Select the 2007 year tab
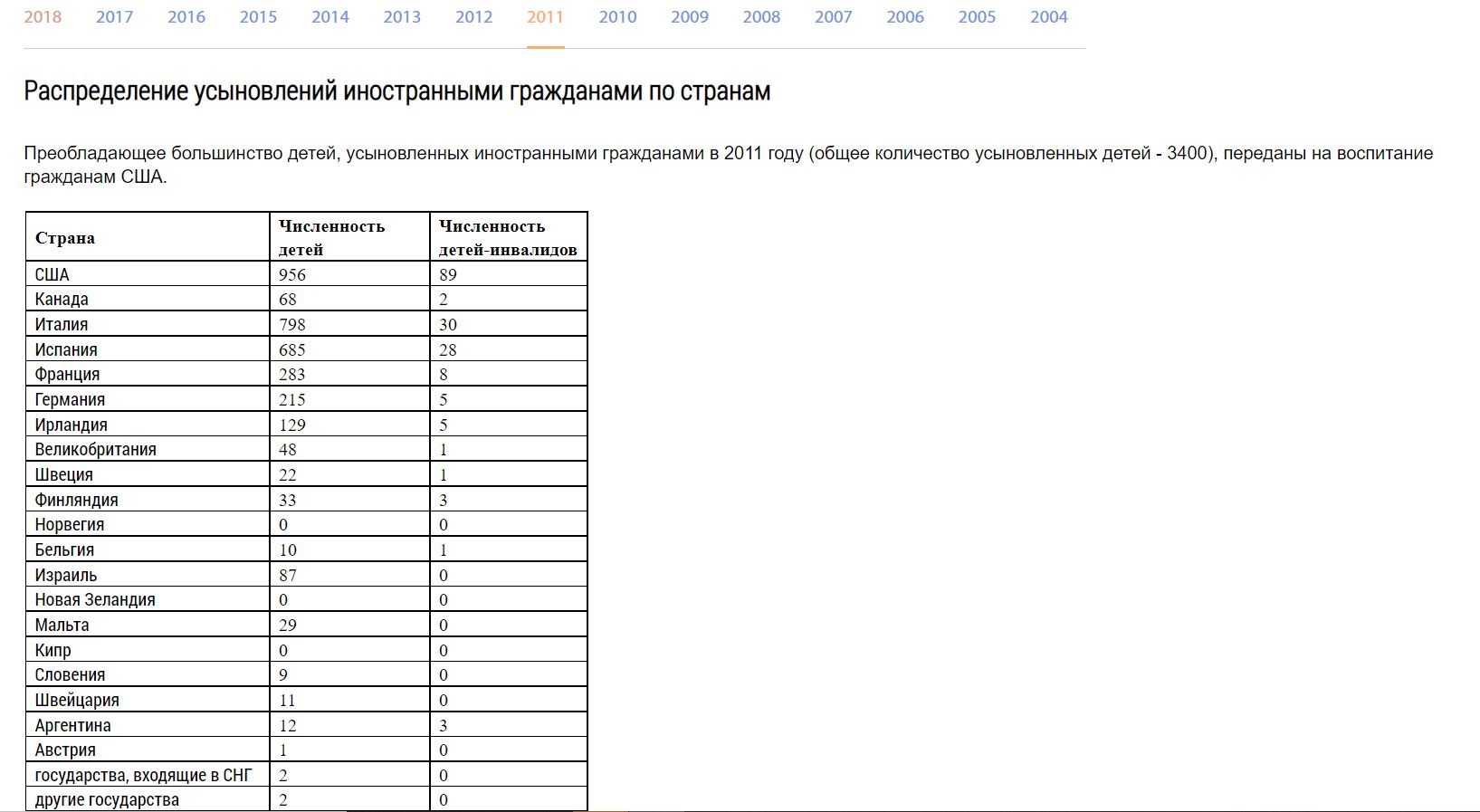 pyautogui.click(x=834, y=17)
